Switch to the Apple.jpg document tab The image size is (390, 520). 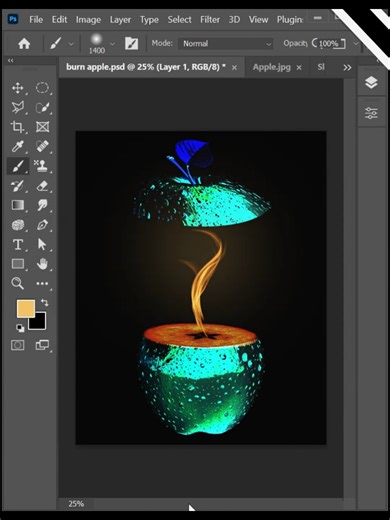pos(271,67)
